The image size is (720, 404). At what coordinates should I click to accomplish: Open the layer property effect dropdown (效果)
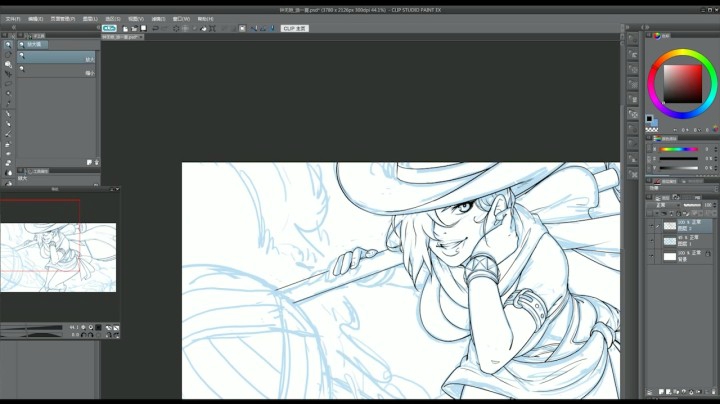tap(683, 189)
